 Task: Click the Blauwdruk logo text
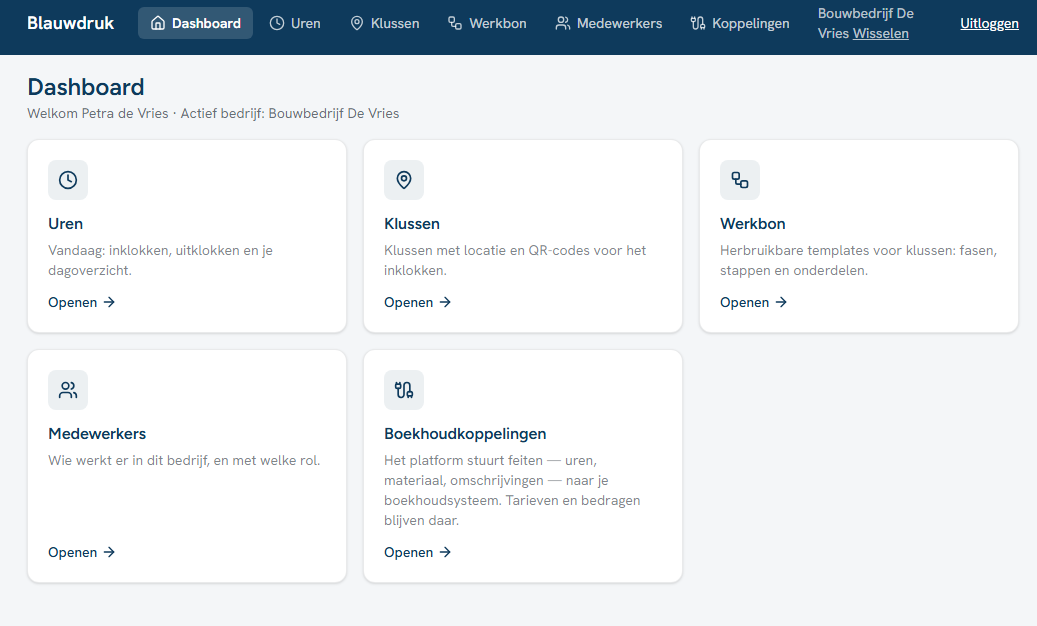(x=70, y=23)
